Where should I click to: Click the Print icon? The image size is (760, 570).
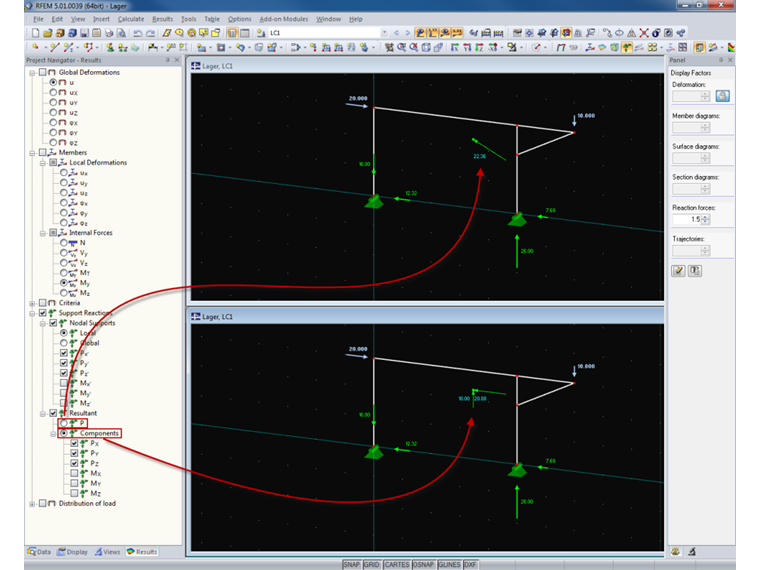[x=109, y=33]
